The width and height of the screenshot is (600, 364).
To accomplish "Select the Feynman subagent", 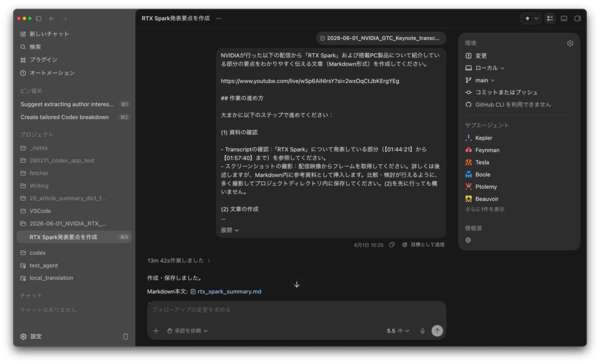I will (482, 150).
